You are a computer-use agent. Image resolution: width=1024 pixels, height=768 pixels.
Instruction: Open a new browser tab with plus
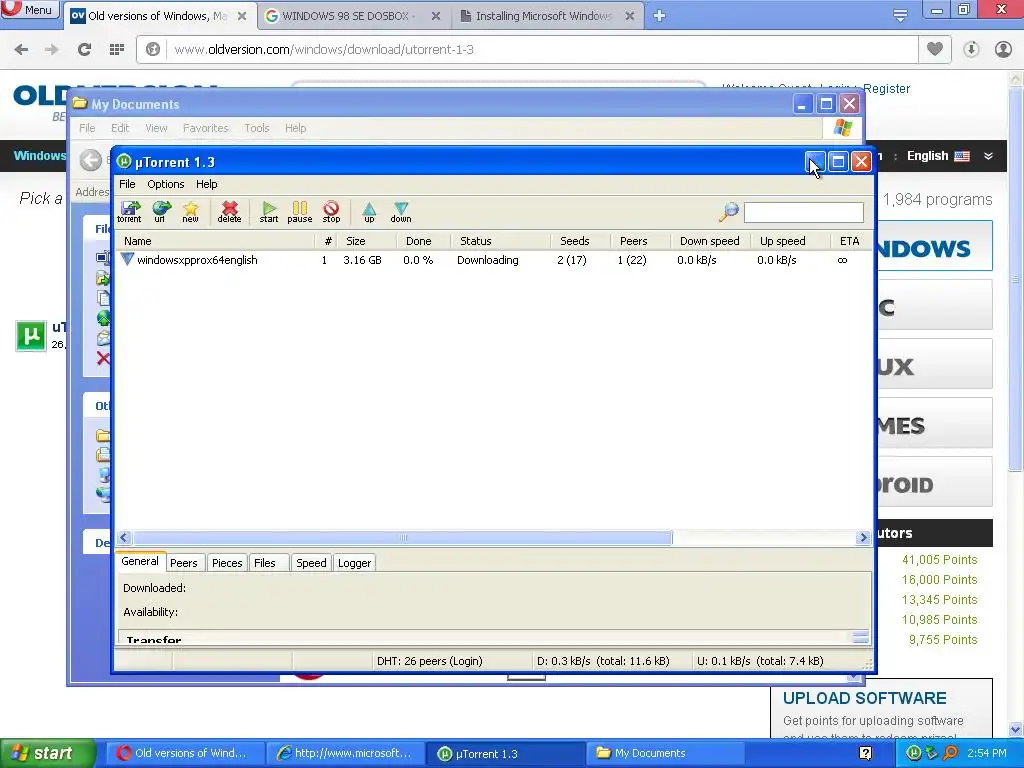click(x=659, y=16)
